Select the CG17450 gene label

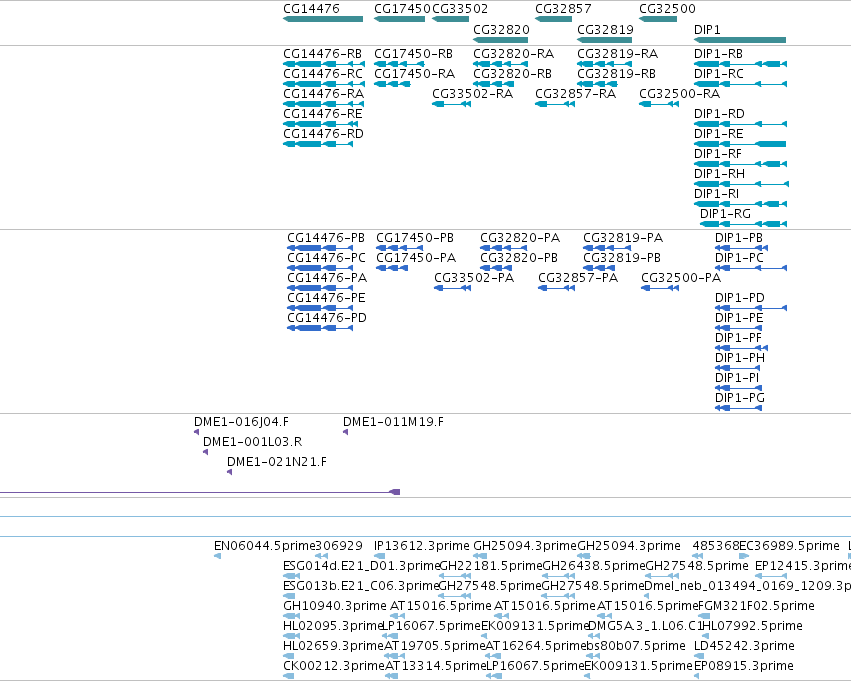pos(402,9)
